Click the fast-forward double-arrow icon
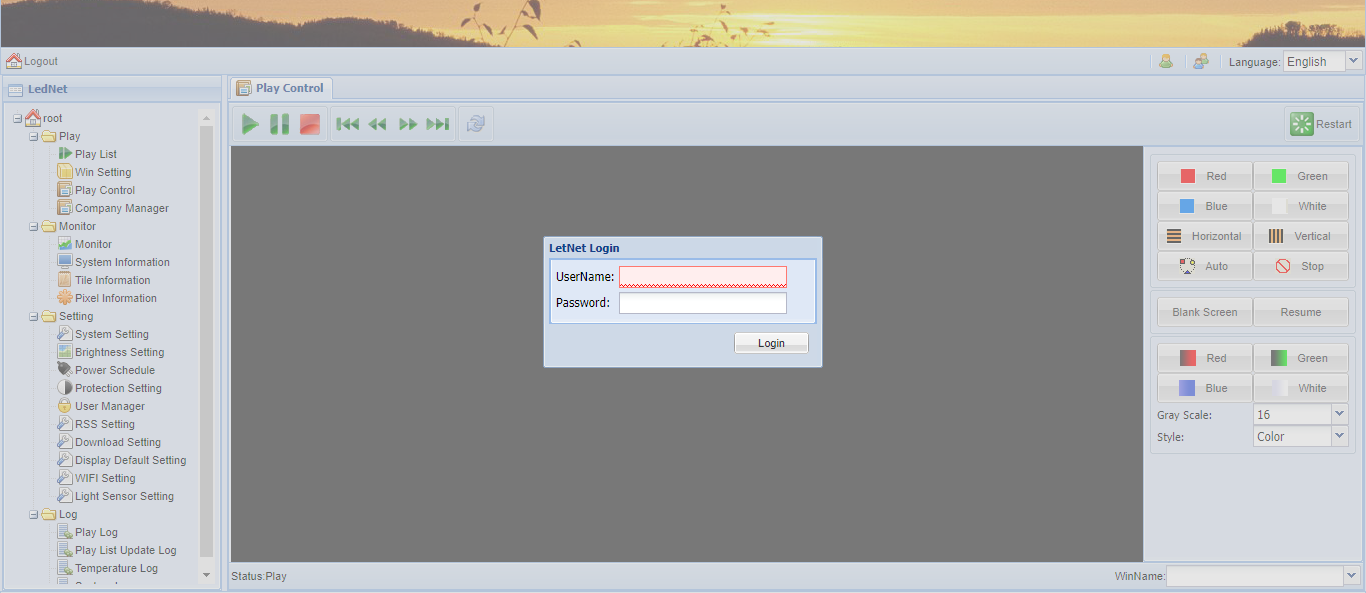The height and width of the screenshot is (593, 1366). pyautogui.click(x=408, y=124)
